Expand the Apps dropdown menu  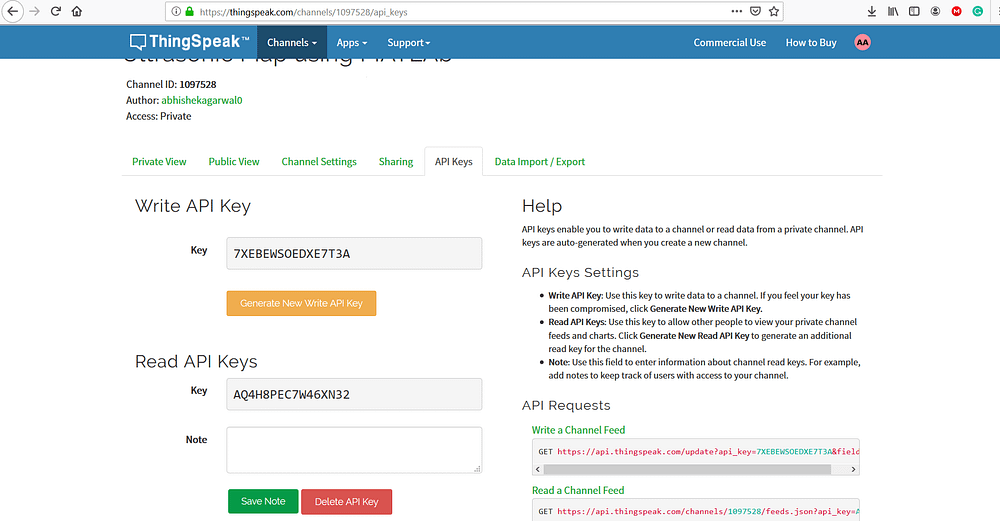pos(351,43)
